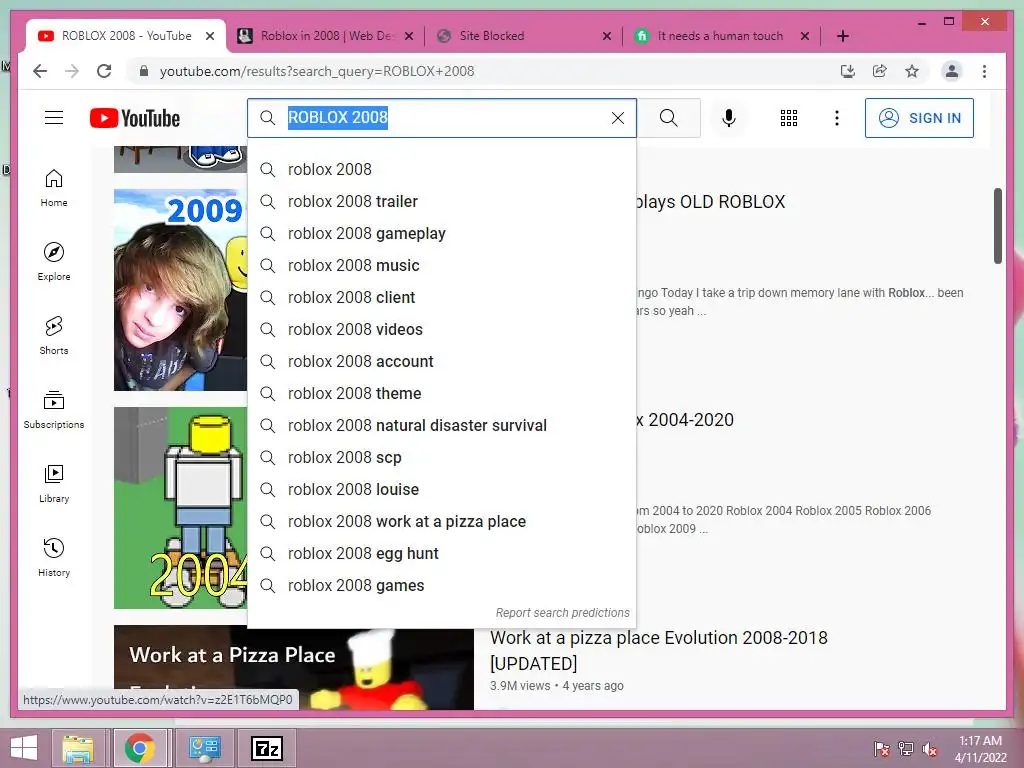Open Library in the sidebar

[54, 483]
